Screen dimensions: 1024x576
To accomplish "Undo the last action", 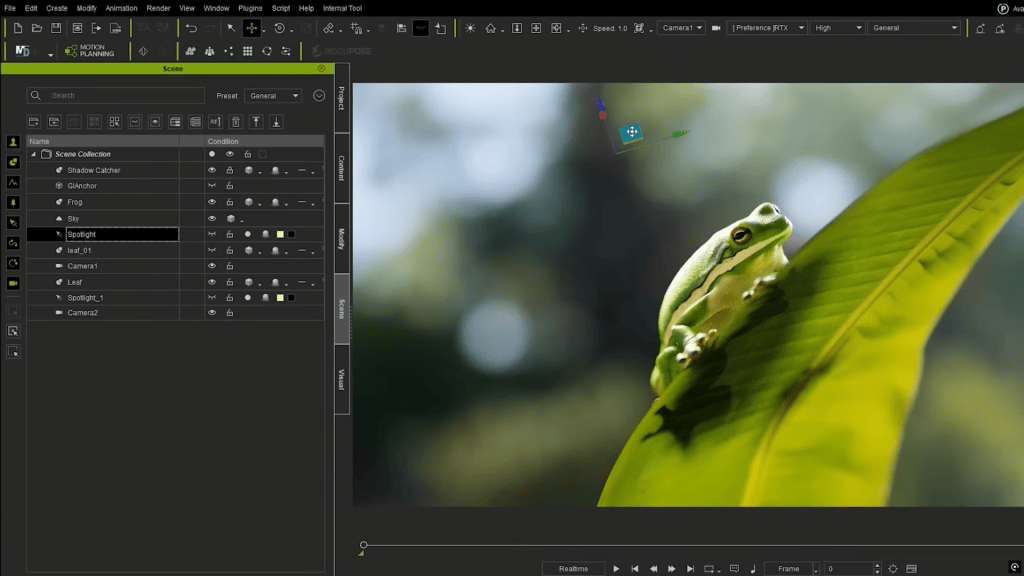I will coord(191,28).
